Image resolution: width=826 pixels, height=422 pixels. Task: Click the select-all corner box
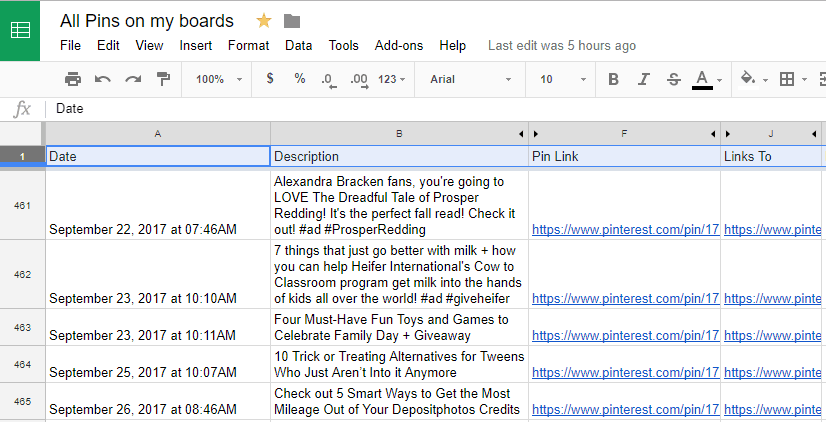(23, 134)
